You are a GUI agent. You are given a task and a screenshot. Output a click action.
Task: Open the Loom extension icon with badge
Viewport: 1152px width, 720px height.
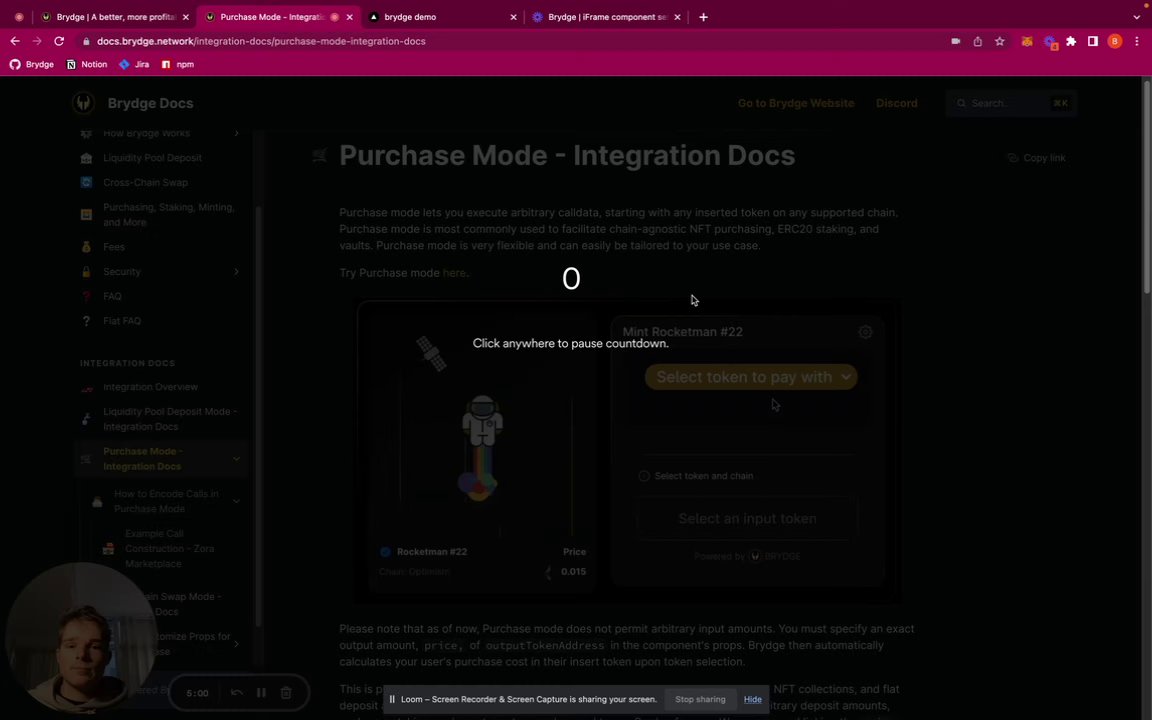point(1050,42)
